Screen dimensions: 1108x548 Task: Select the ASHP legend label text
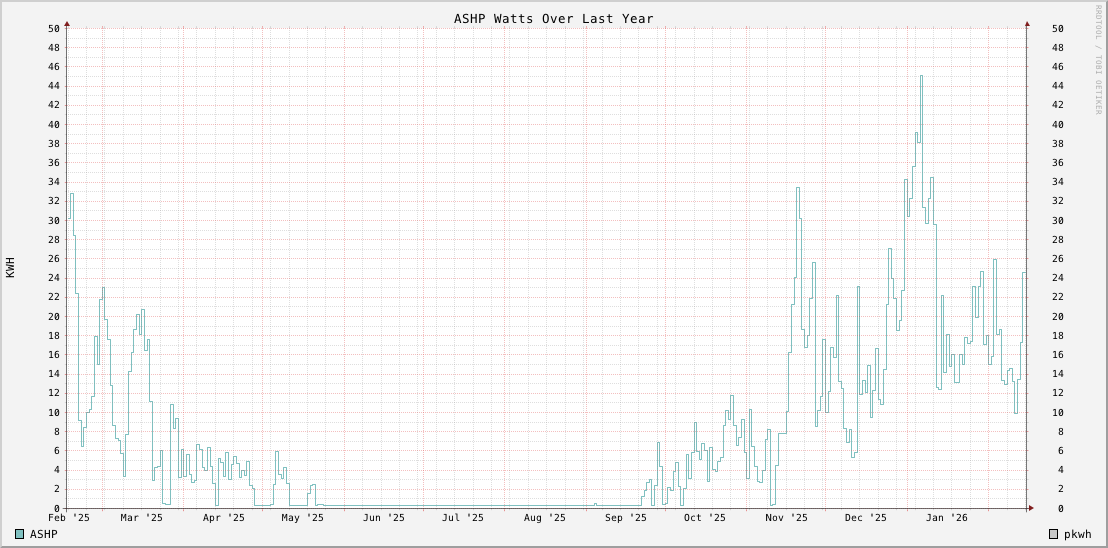click(44, 534)
